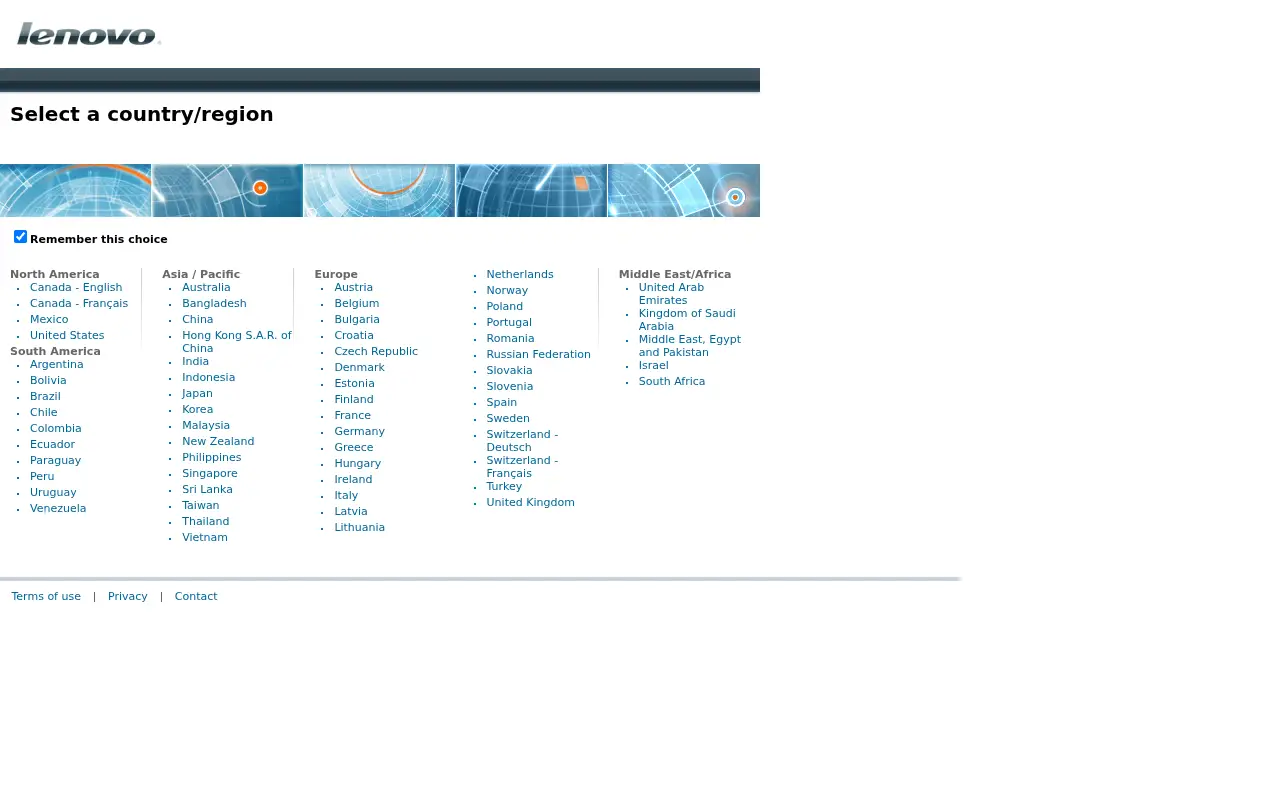1280x800 pixels.
Task: Select New Zealand link
Action: (218, 442)
